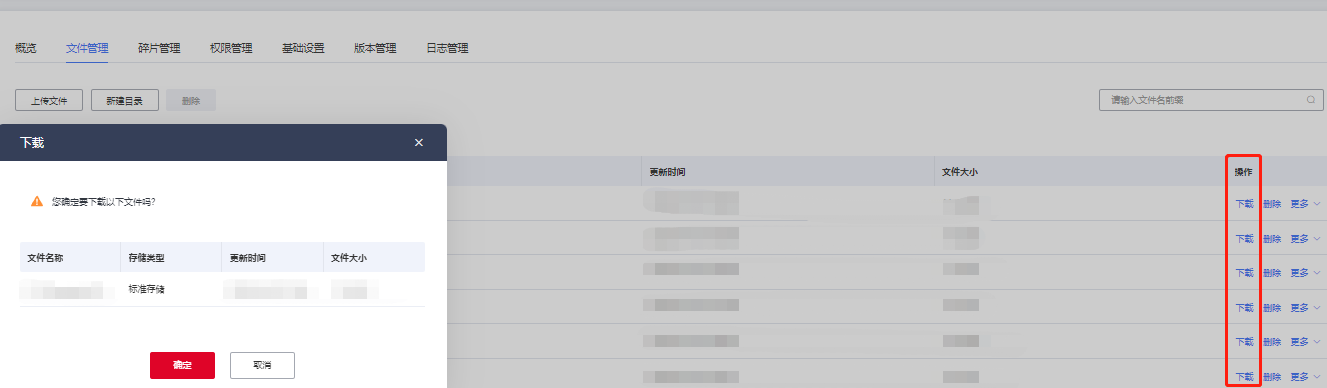Expand 更多 dropdown in third file row
This screenshot has height=388, width=1327.
[1305, 273]
